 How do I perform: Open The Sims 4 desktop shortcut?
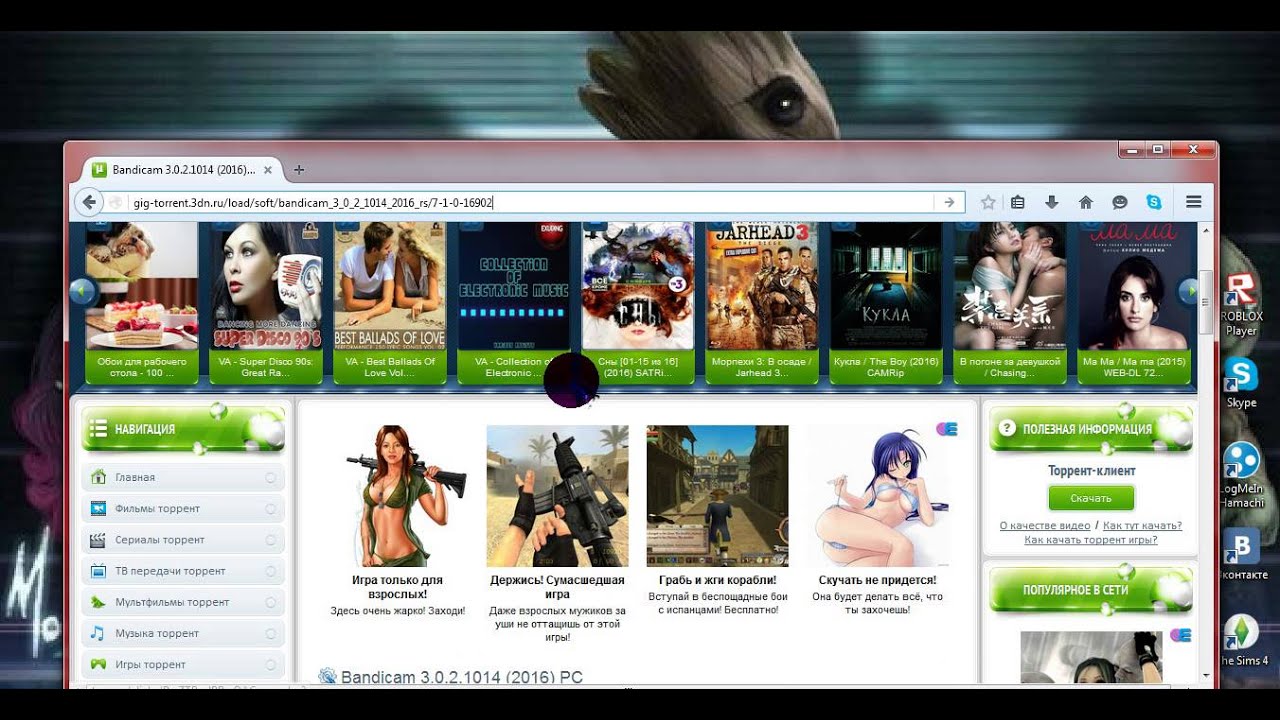coord(1241,640)
